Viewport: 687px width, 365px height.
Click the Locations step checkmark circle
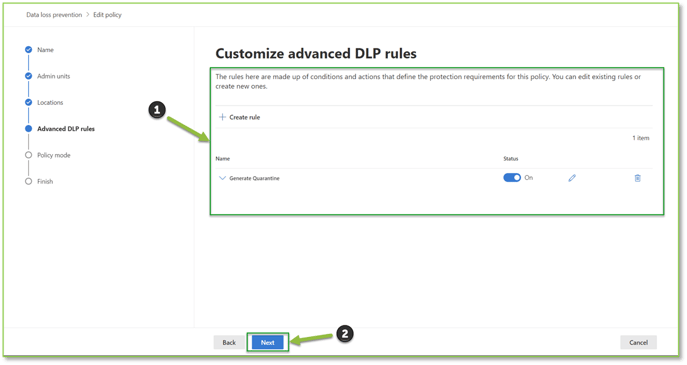pyautogui.click(x=28, y=102)
